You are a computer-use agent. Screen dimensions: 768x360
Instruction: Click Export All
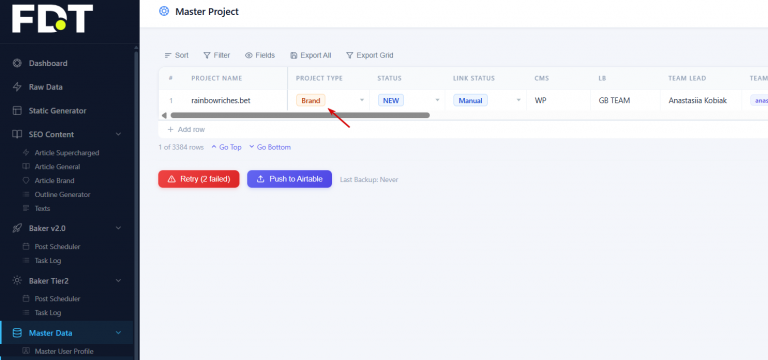click(311, 55)
